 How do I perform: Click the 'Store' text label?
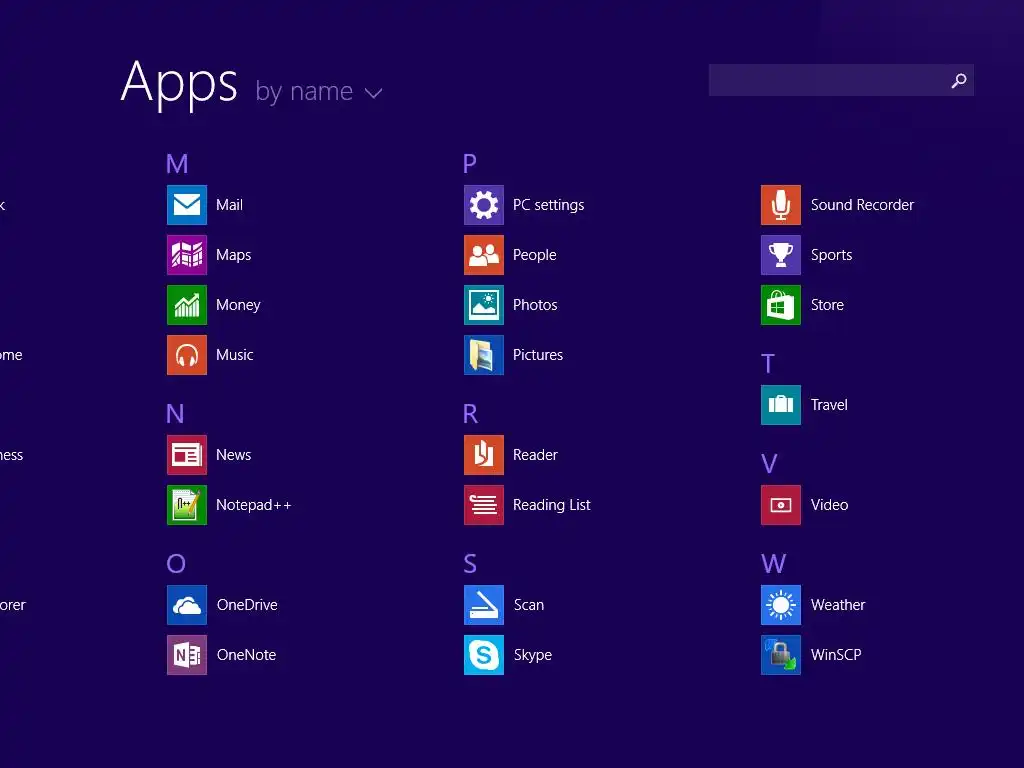click(x=827, y=305)
